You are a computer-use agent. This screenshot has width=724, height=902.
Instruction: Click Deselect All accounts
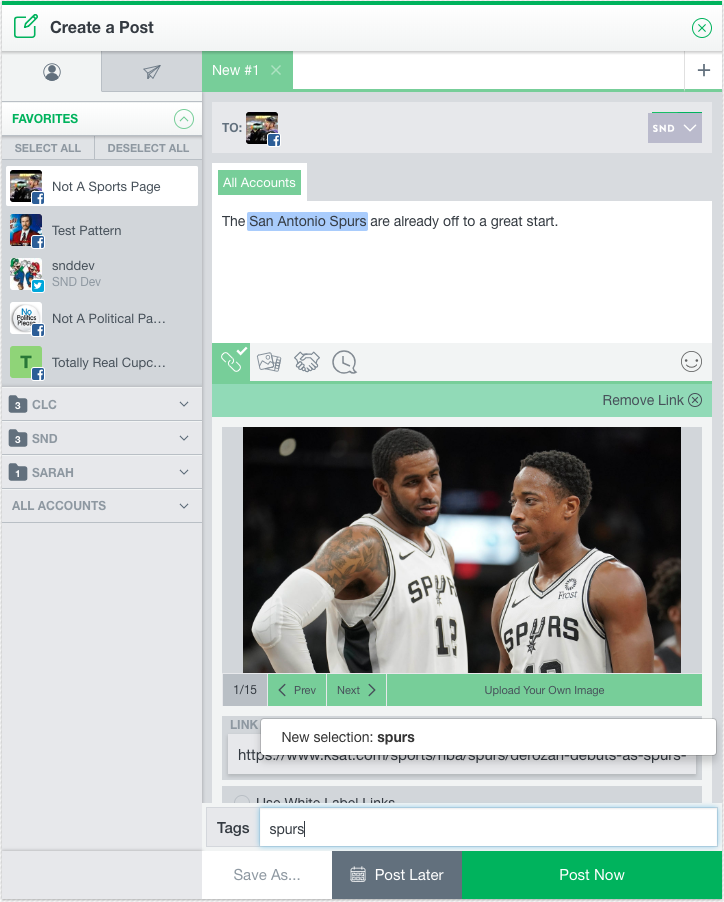pos(148,148)
